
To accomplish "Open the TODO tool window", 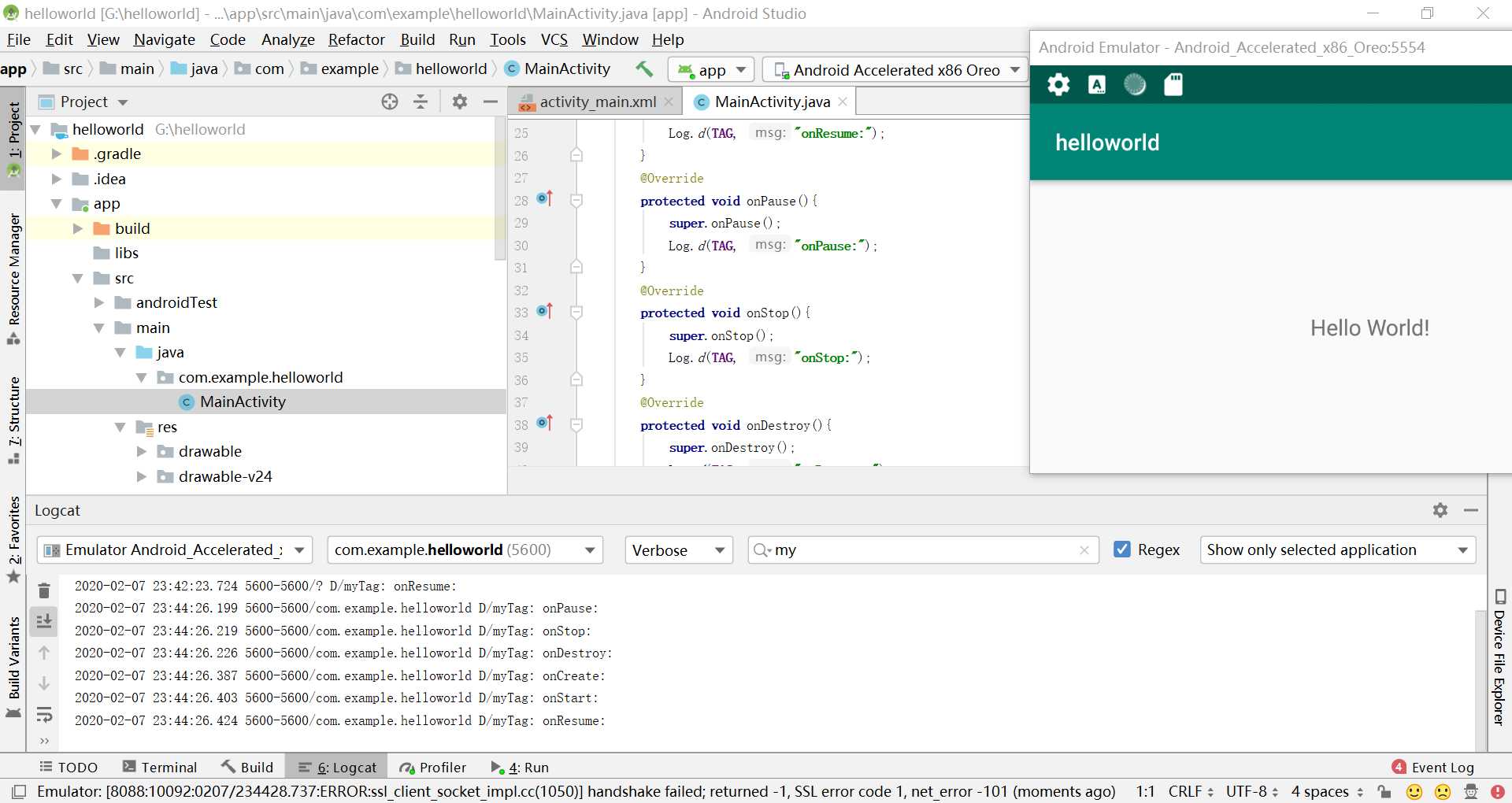I will click(69, 767).
